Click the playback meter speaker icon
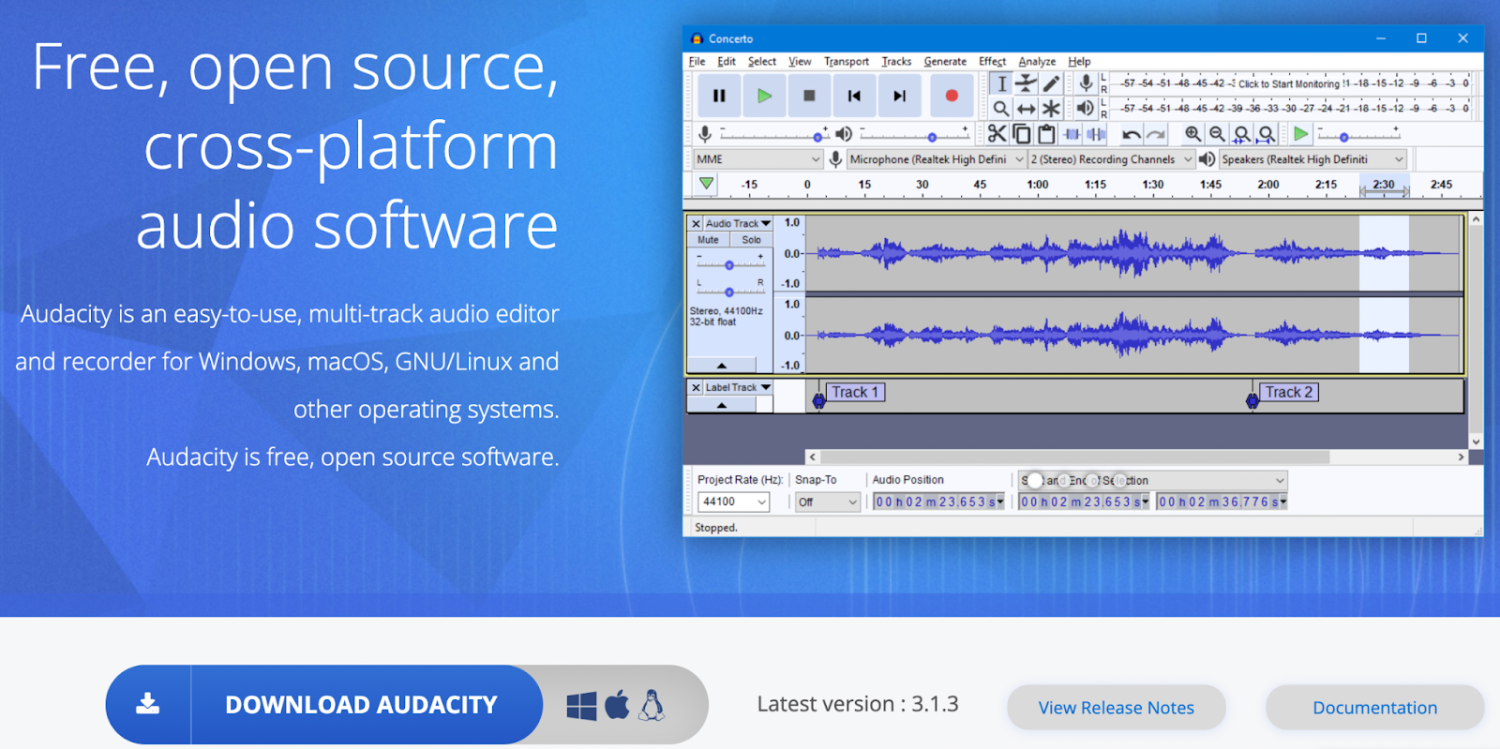 click(1085, 108)
